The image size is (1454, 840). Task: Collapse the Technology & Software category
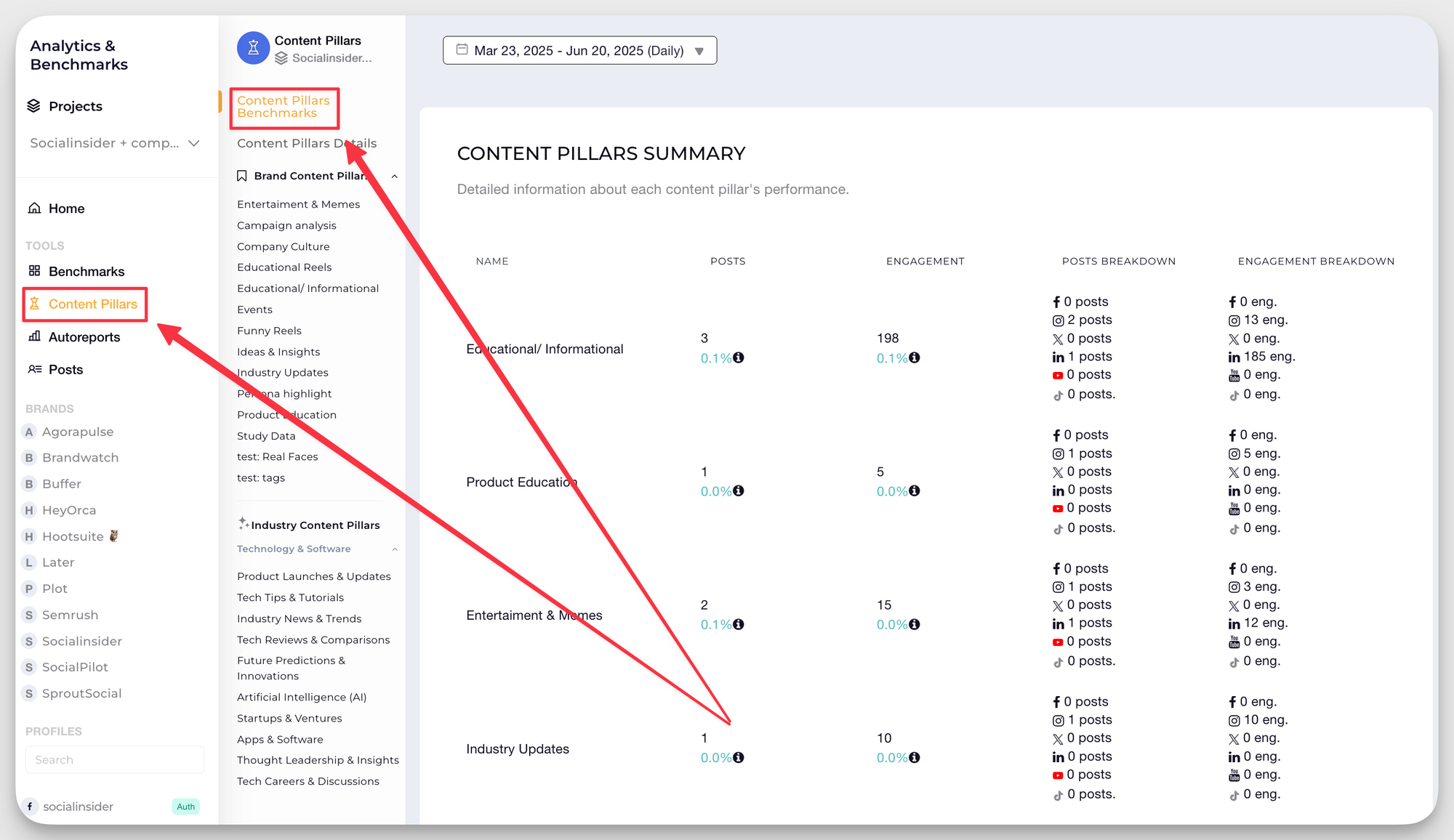[395, 549]
